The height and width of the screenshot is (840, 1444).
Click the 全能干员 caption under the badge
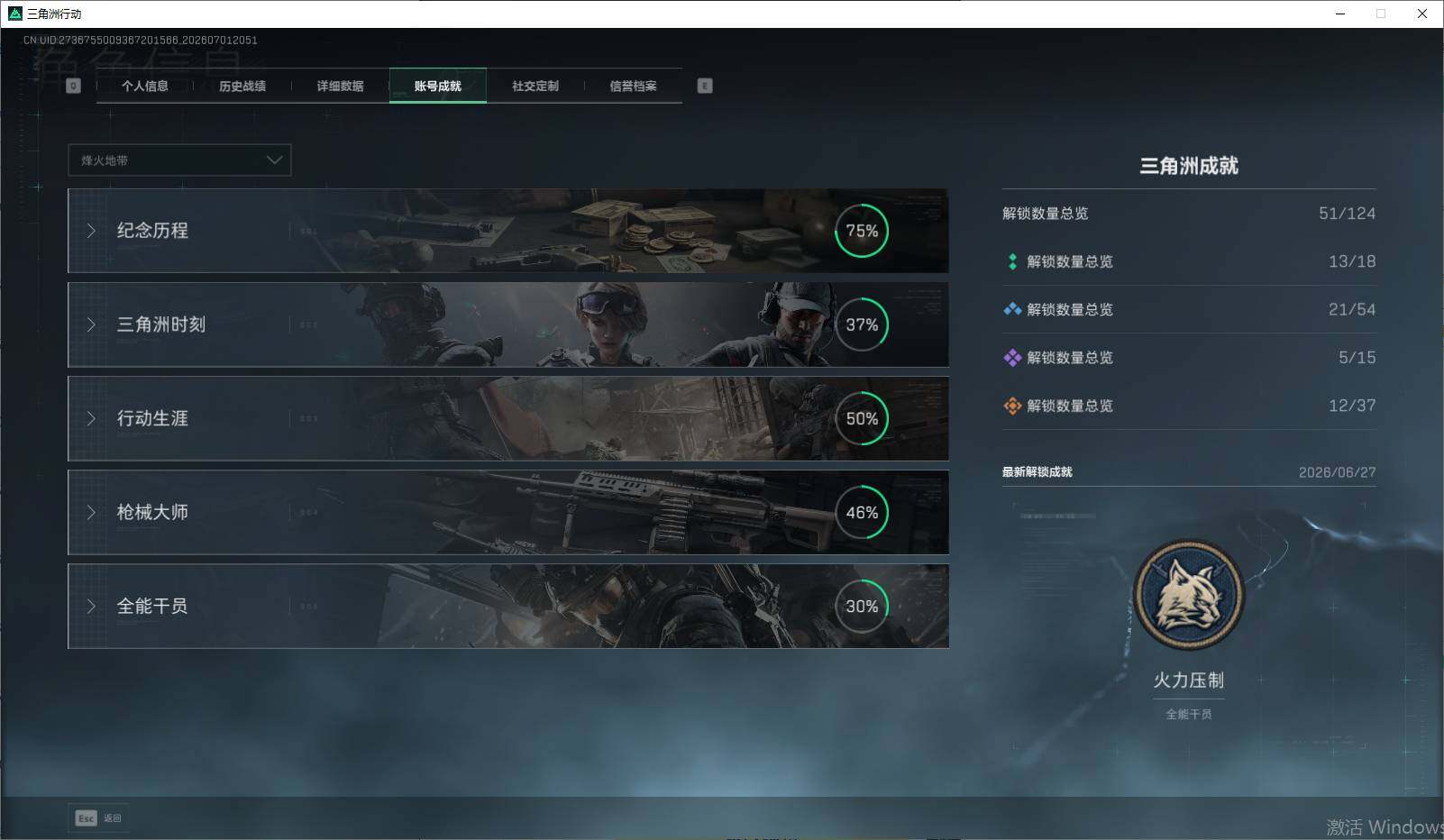pos(1189,714)
